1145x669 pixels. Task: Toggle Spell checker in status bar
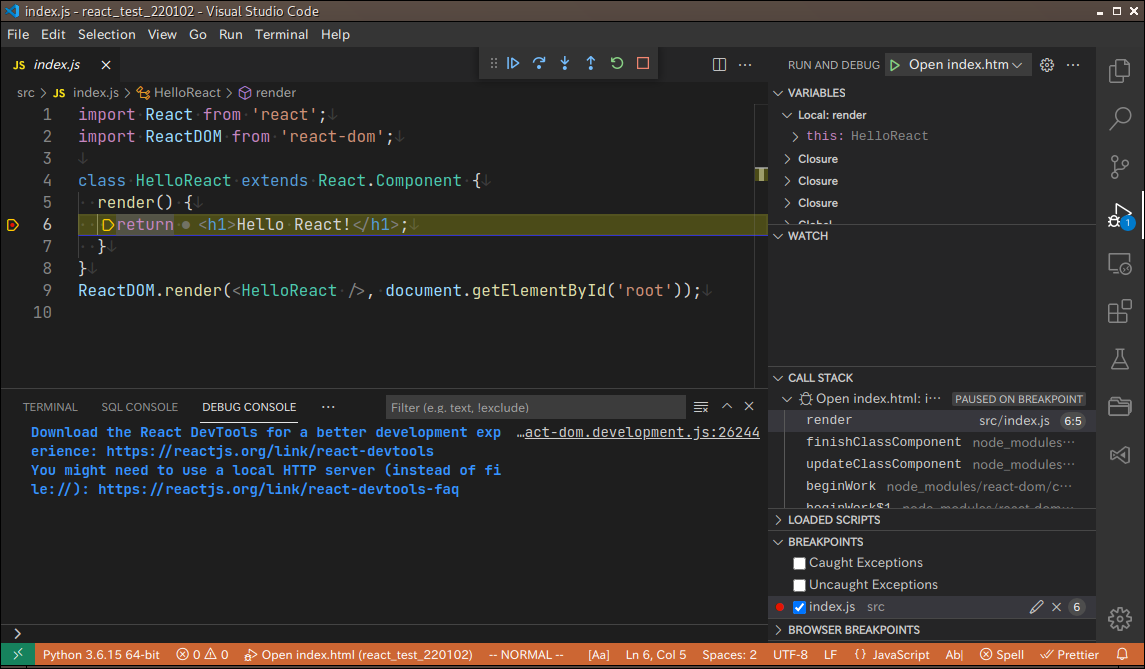(1002, 654)
